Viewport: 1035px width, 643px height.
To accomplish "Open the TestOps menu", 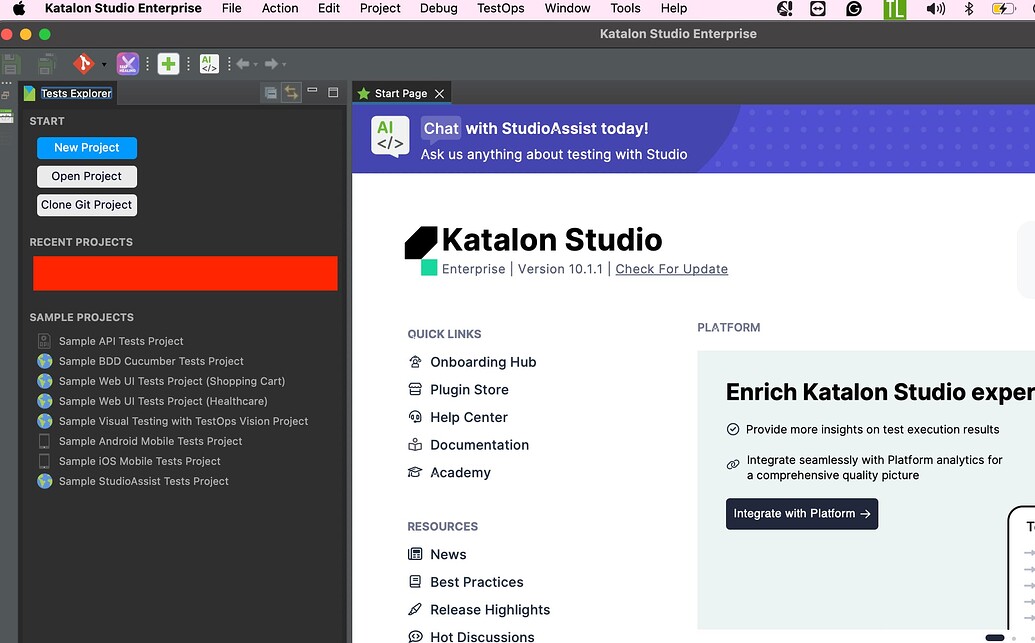I will pyautogui.click(x=500, y=8).
